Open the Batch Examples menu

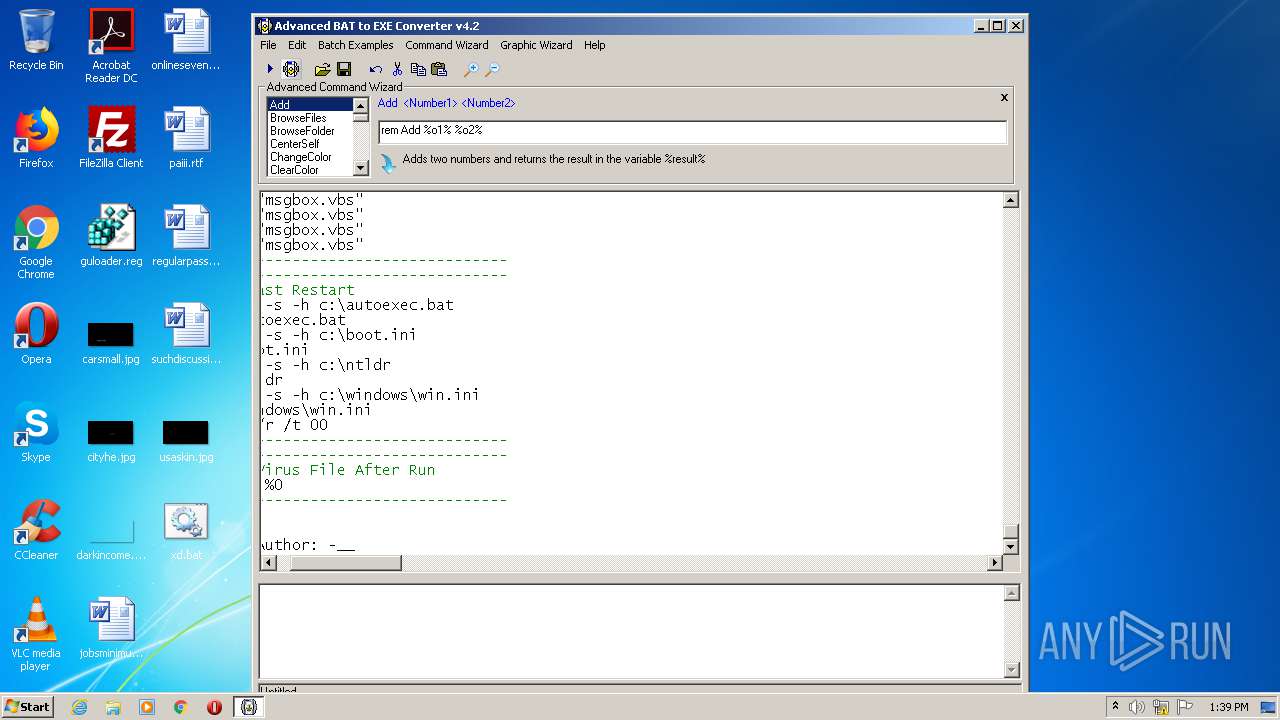pos(355,45)
